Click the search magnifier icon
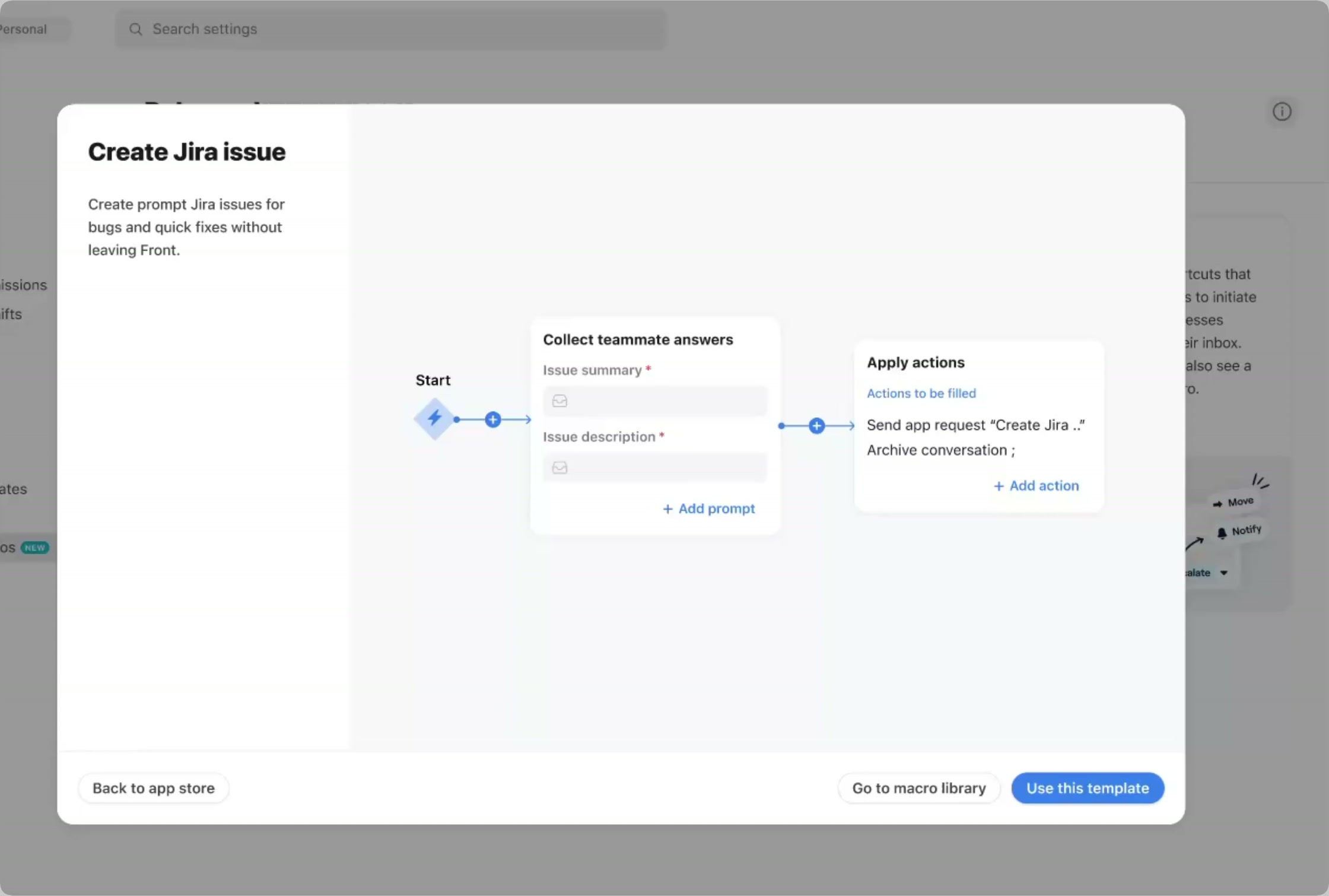 (136, 29)
